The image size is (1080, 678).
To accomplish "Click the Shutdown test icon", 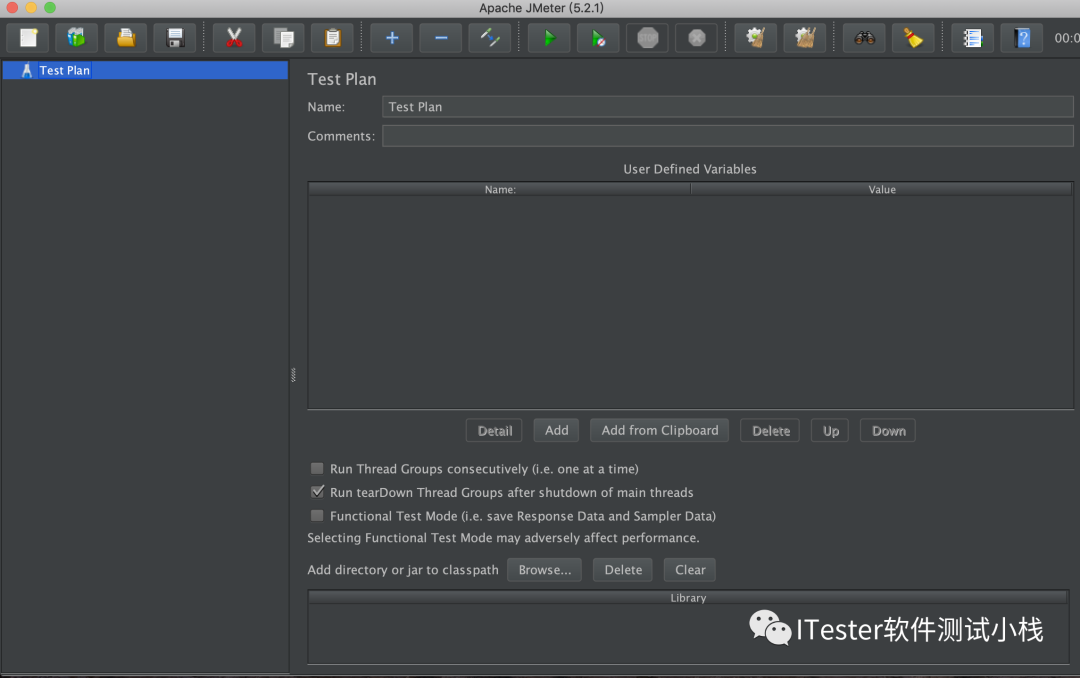I will pyautogui.click(x=697, y=38).
